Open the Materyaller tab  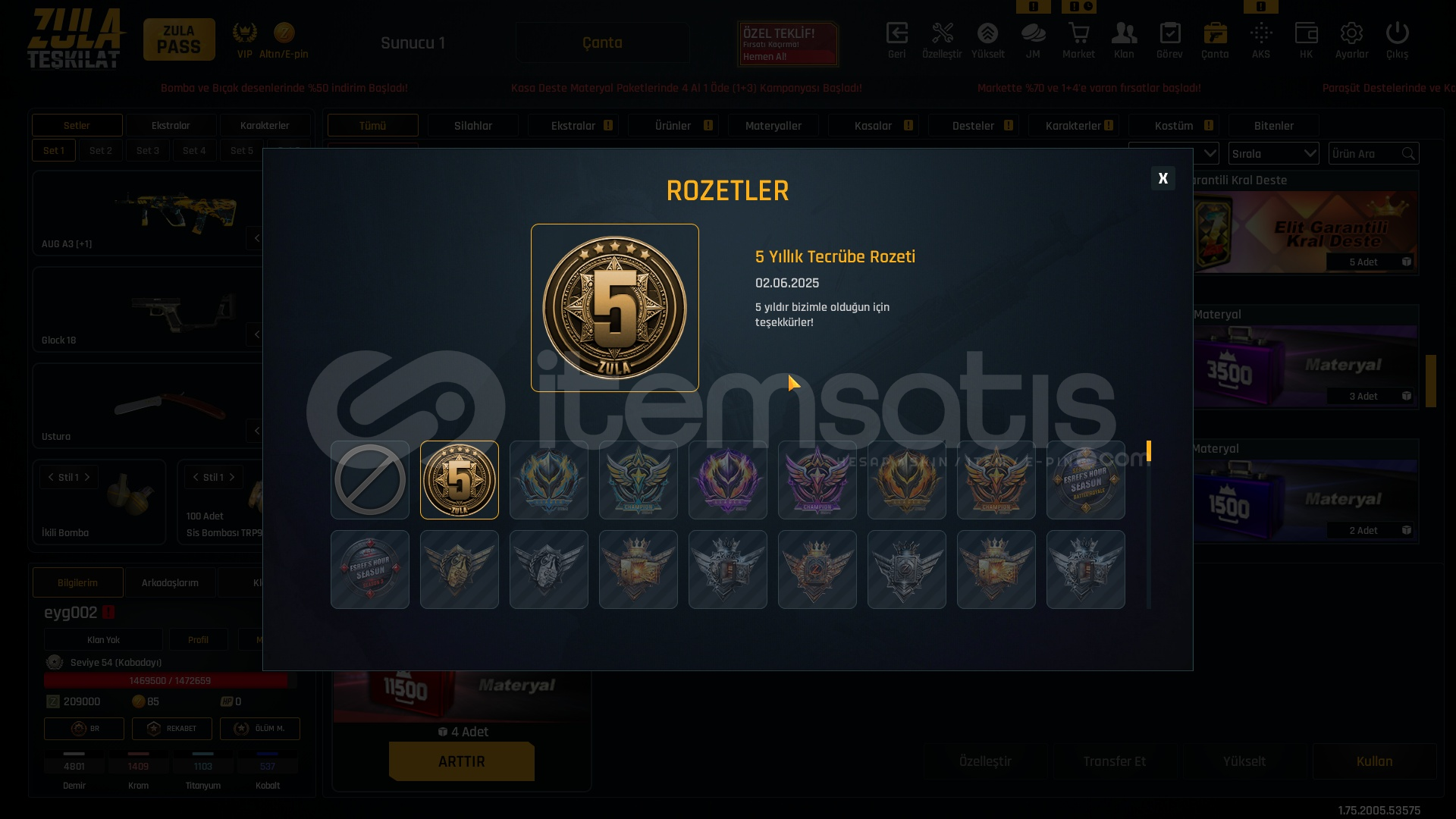tap(773, 126)
